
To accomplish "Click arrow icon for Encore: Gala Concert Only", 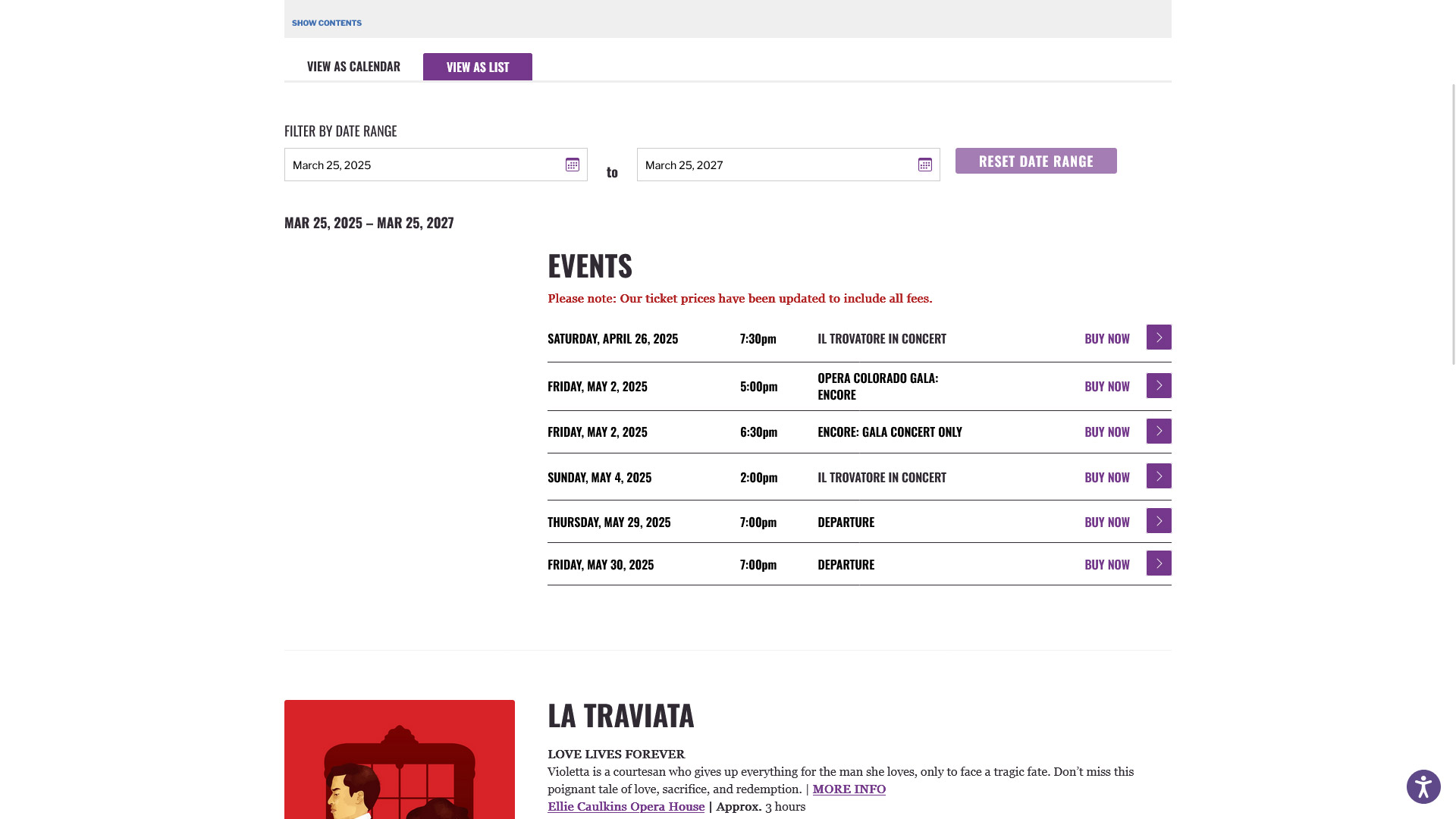I will pyautogui.click(x=1158, y=431).
